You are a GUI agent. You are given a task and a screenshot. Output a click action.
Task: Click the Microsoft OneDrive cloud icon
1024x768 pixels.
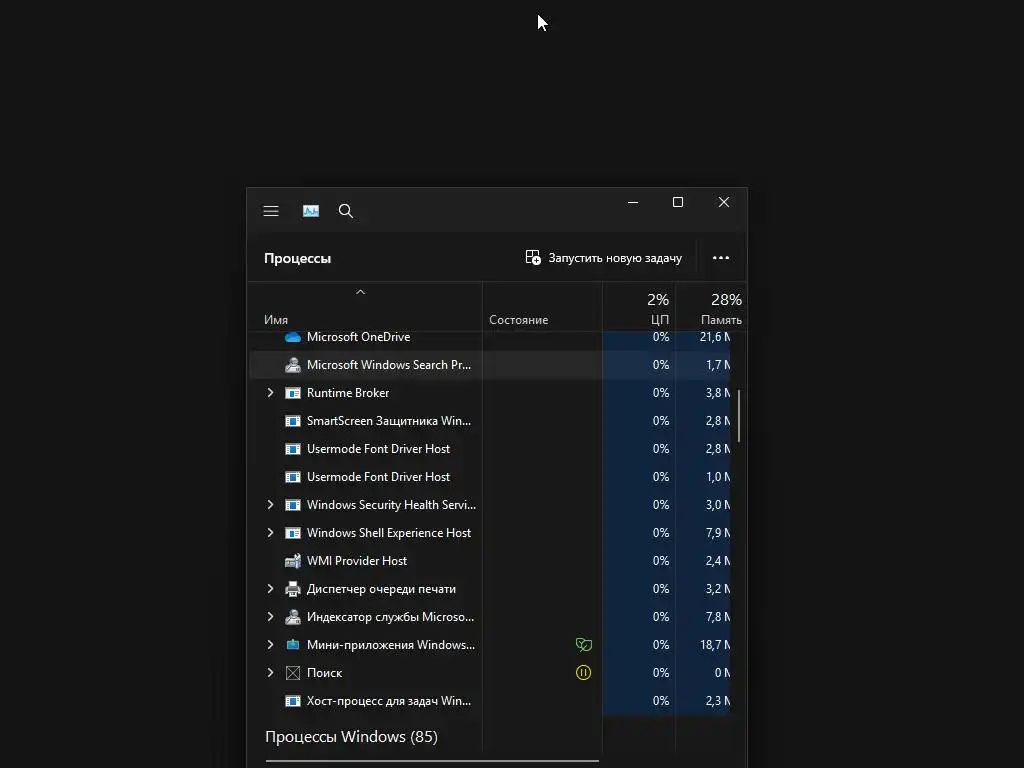(x=293, y=337)
